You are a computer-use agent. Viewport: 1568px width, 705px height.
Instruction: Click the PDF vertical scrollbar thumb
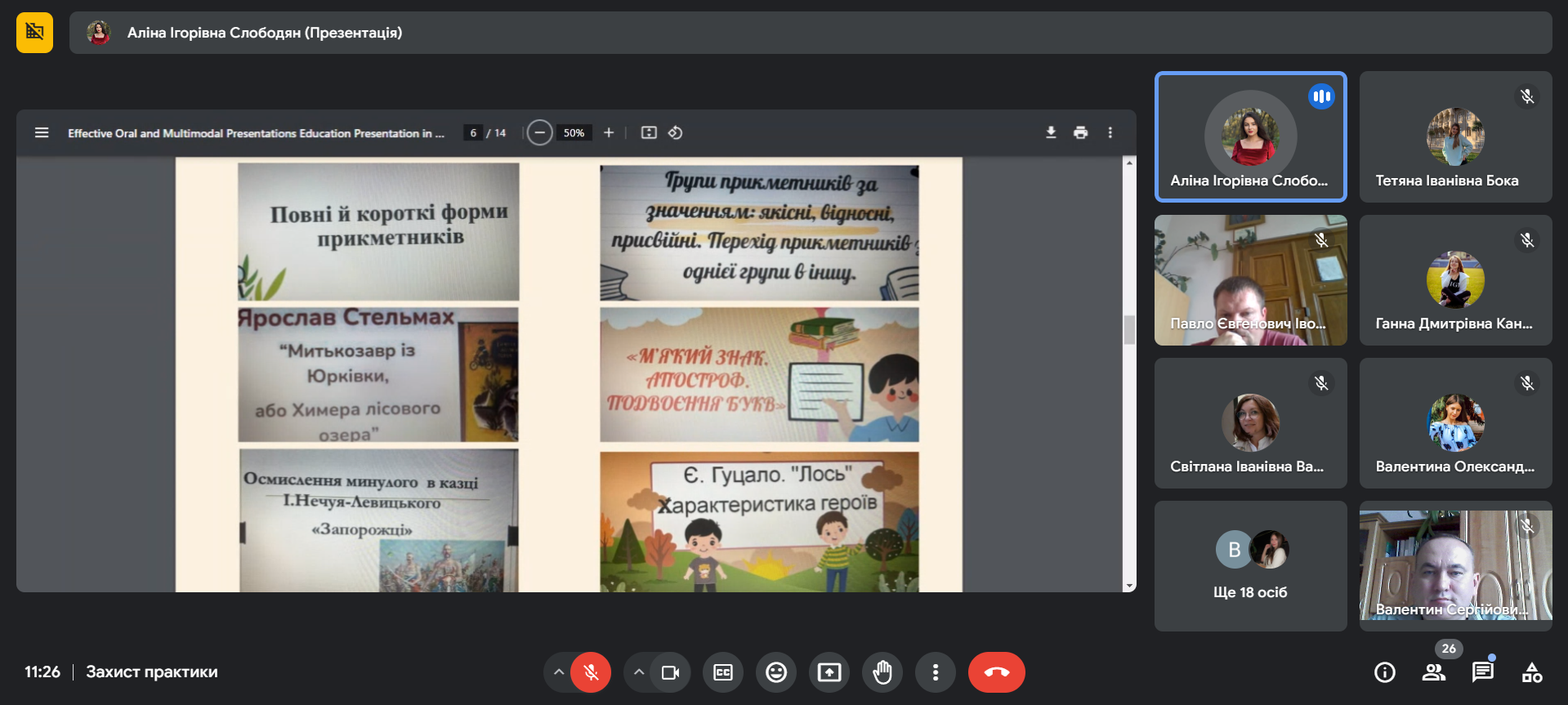point(1129,329)
